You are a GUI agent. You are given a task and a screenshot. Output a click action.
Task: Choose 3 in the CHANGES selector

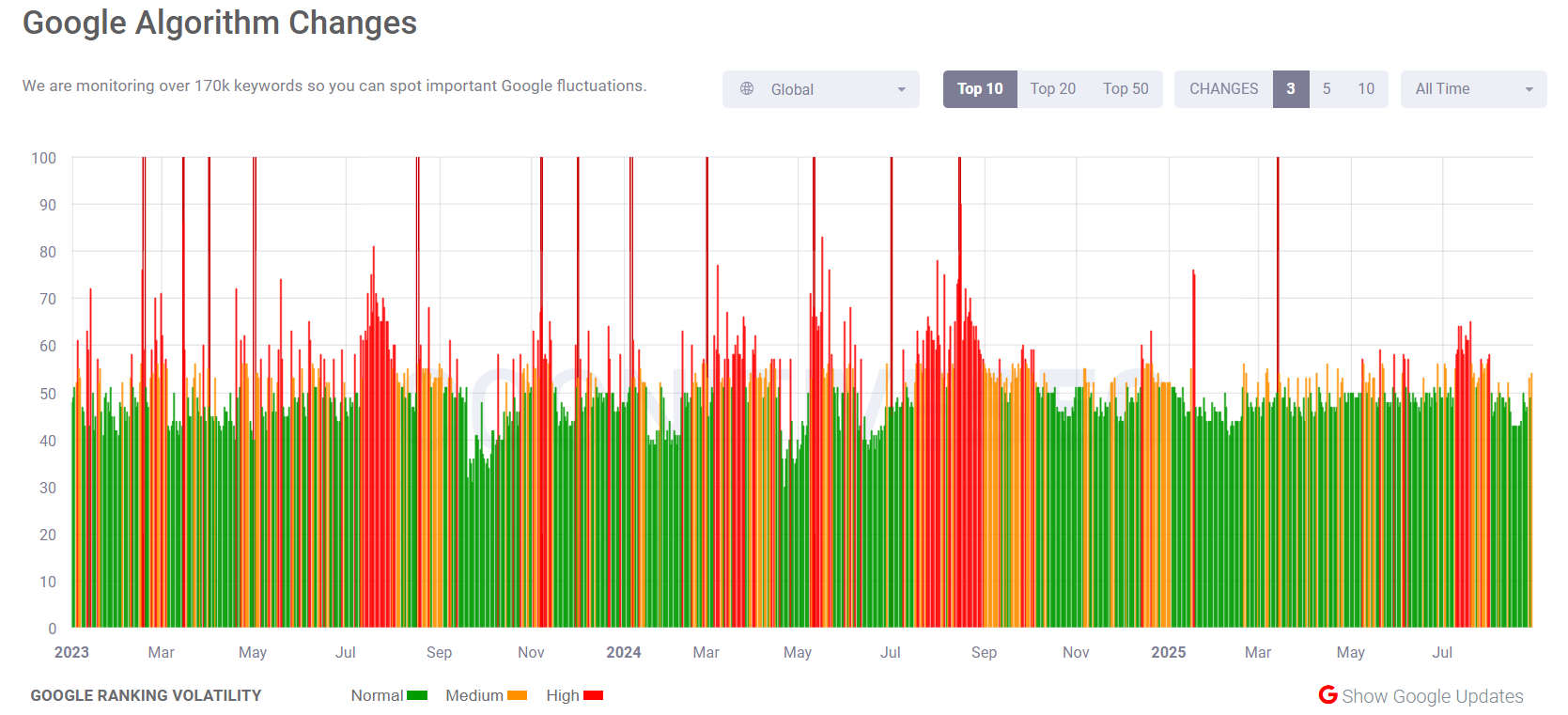[1291, 89]
